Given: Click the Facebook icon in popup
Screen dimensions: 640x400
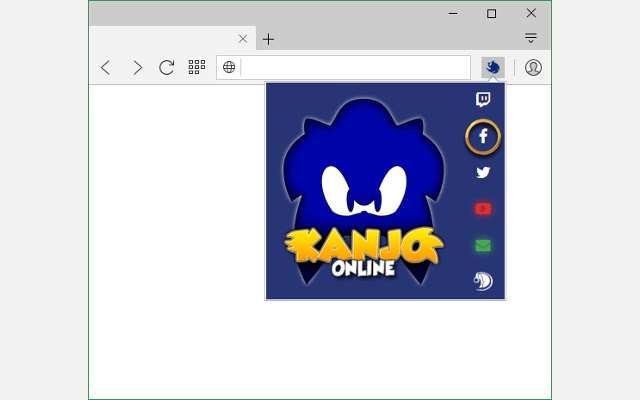Looking at the screenshot, I should click(483, 136).
